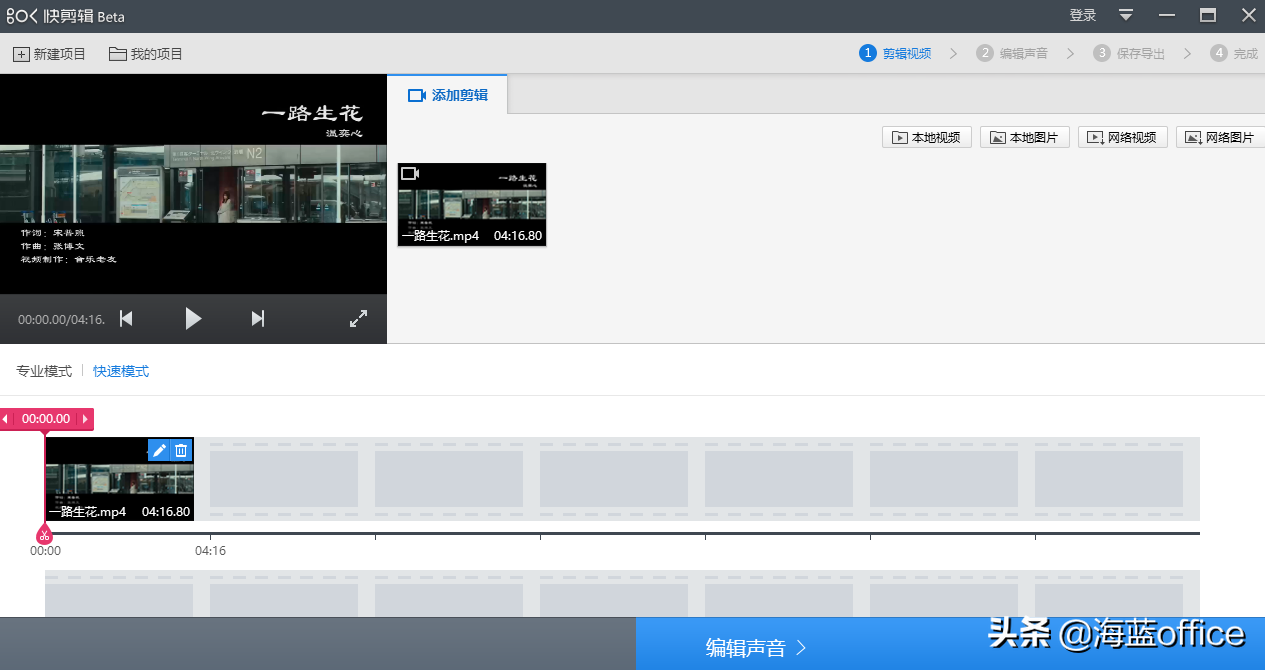Add a 本地图片 local image
This screenshot has width=1265, height=670.
click(1025, 138)
